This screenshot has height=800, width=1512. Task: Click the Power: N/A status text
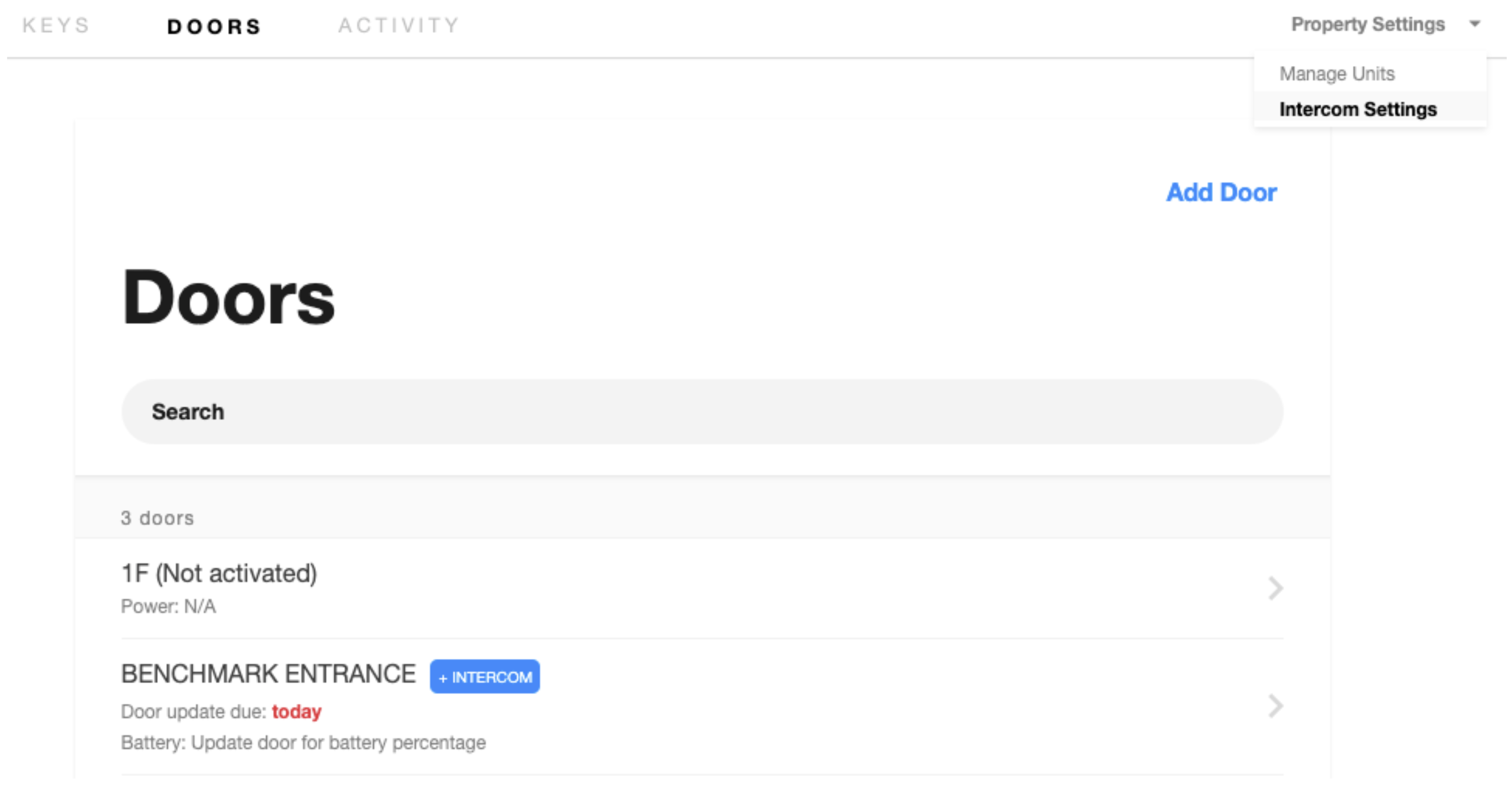click(169, 606)
